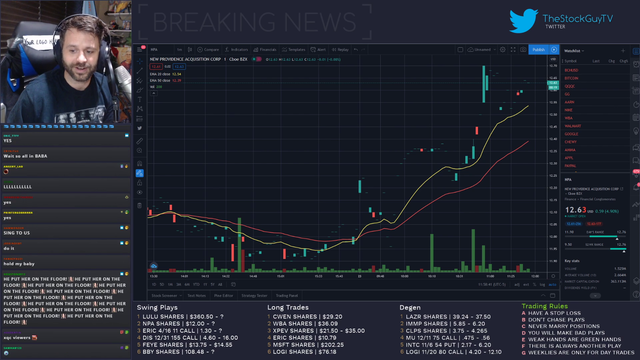Click the Twitter bird icon in left toolbar

tap(140, 128)
